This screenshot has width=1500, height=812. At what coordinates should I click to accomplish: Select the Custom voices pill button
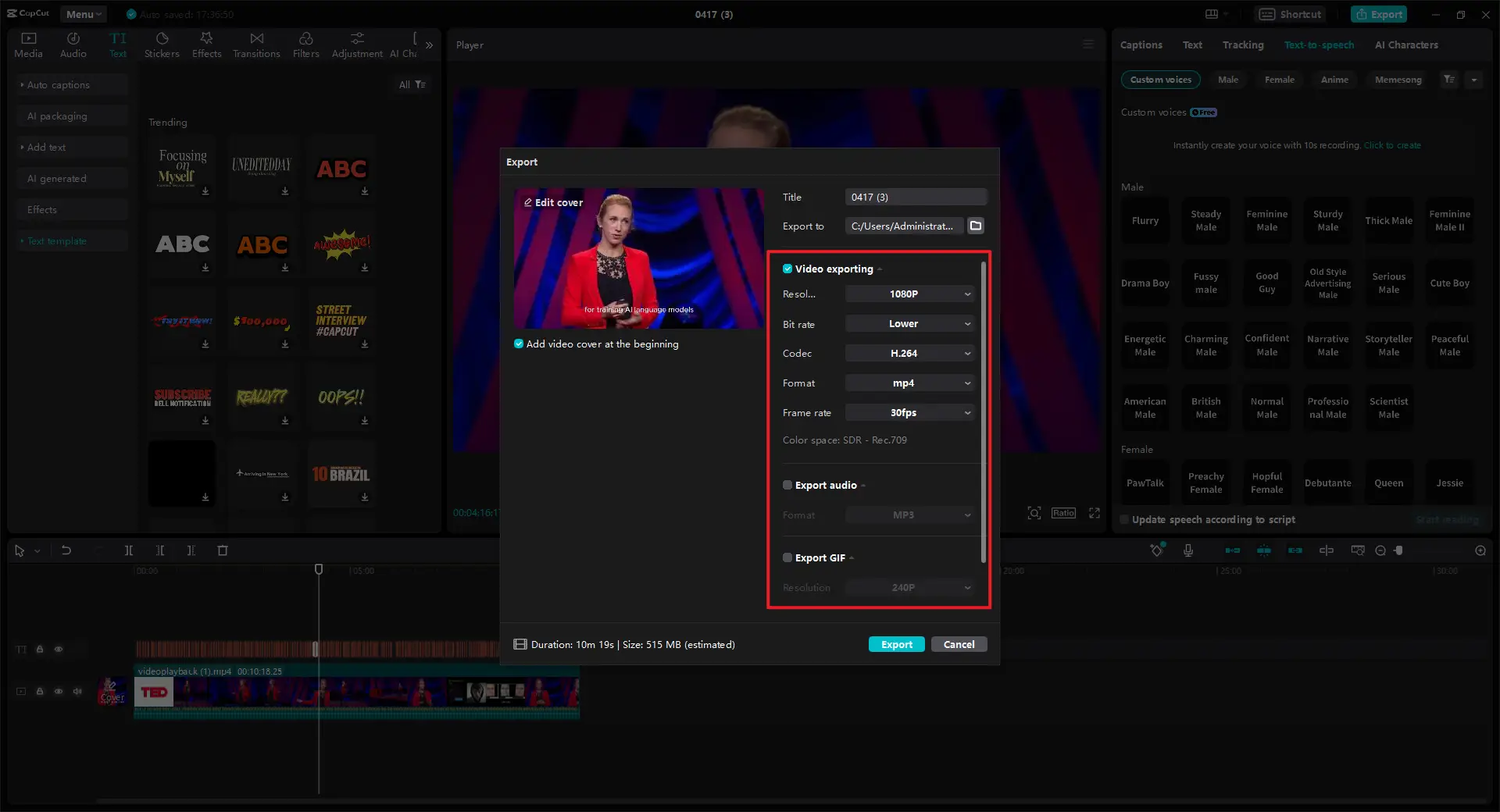coord(1160,80)
